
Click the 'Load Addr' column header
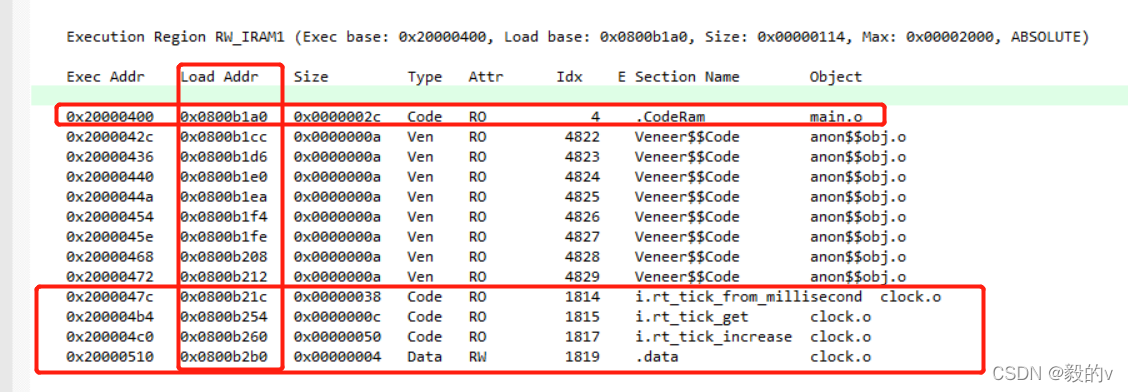[219, 76]
